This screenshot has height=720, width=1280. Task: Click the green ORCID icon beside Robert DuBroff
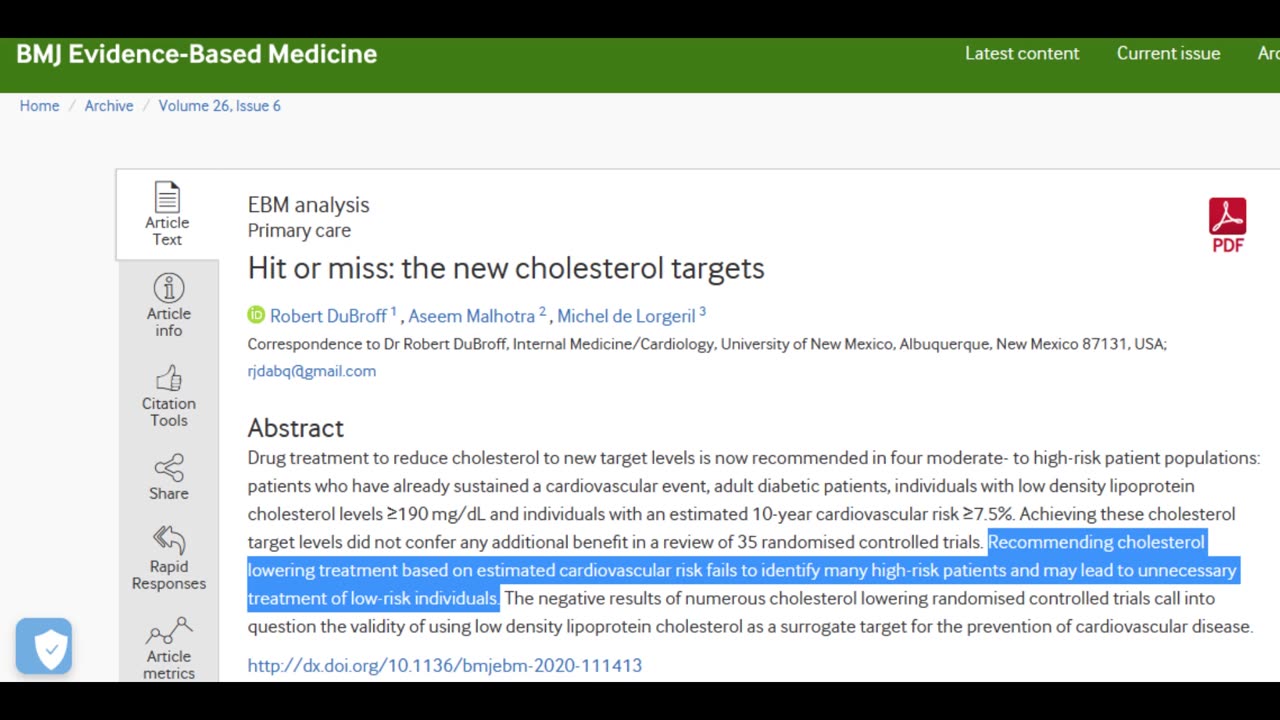[x=256, y=315]
